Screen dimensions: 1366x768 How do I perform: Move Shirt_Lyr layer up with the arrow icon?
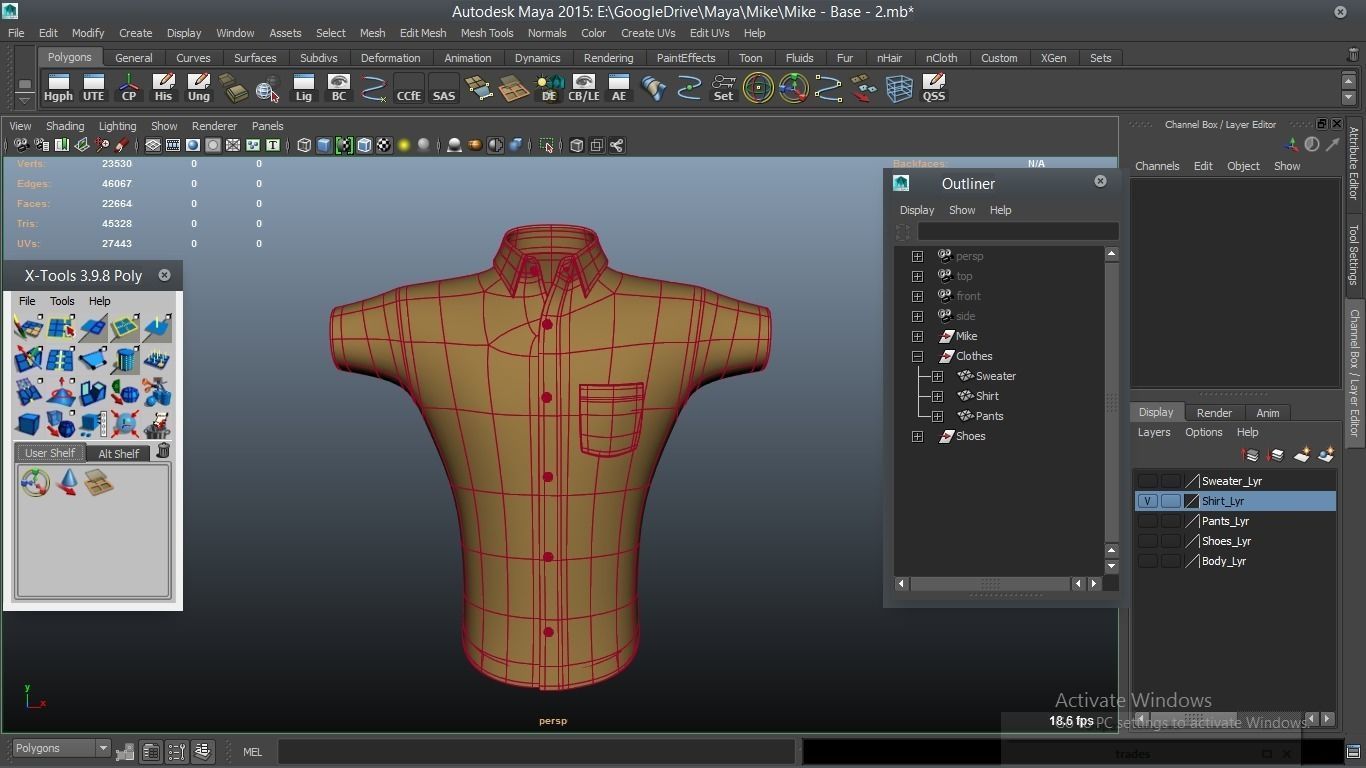[x=1250, y=455]
